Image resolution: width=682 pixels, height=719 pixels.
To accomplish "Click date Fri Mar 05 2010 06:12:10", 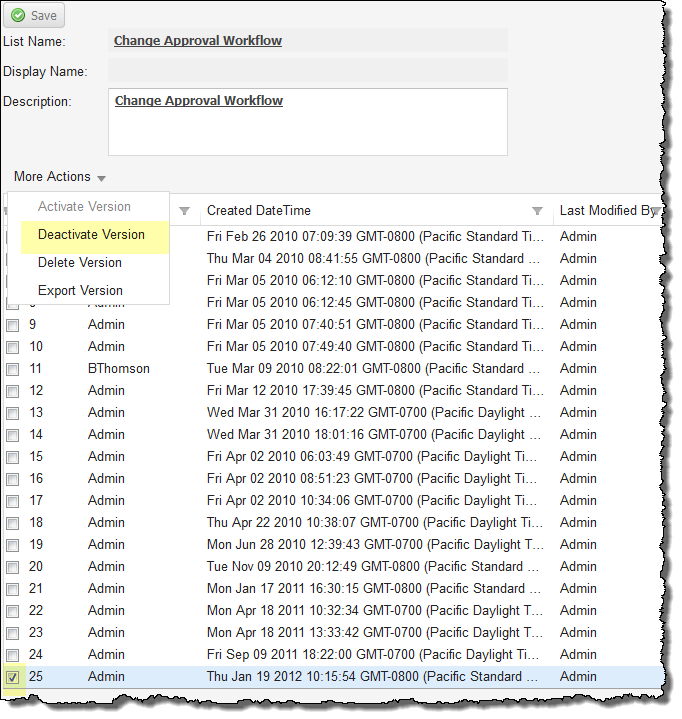I will (375, 280).
